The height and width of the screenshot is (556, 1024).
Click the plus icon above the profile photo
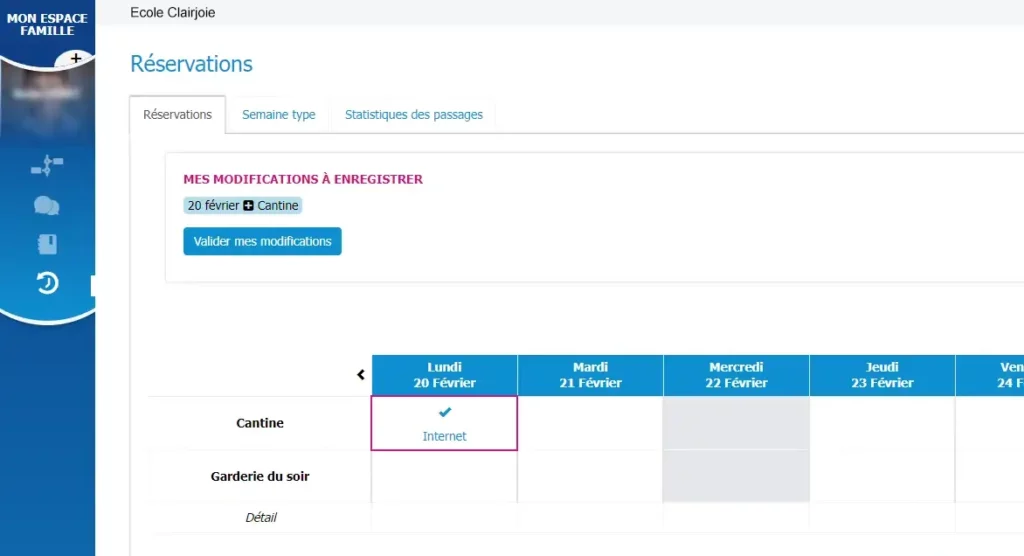point(76,58)
